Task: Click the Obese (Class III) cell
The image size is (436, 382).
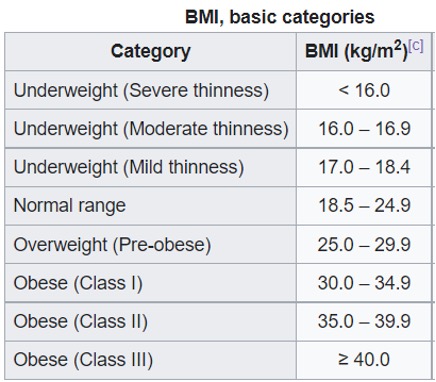Action: point(150,360)
